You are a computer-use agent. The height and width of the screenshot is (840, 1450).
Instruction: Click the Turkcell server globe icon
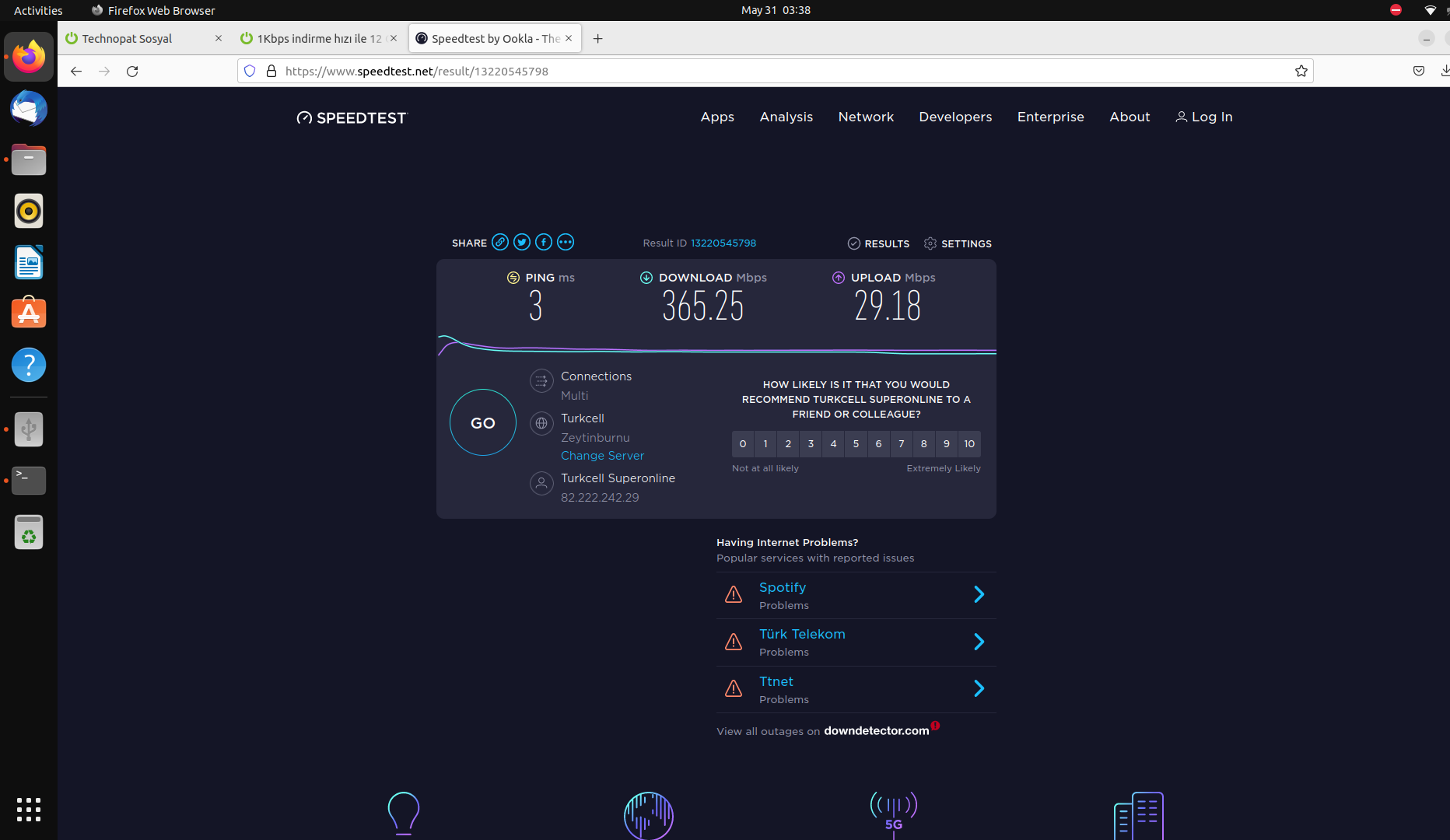[x=541, y=423]
